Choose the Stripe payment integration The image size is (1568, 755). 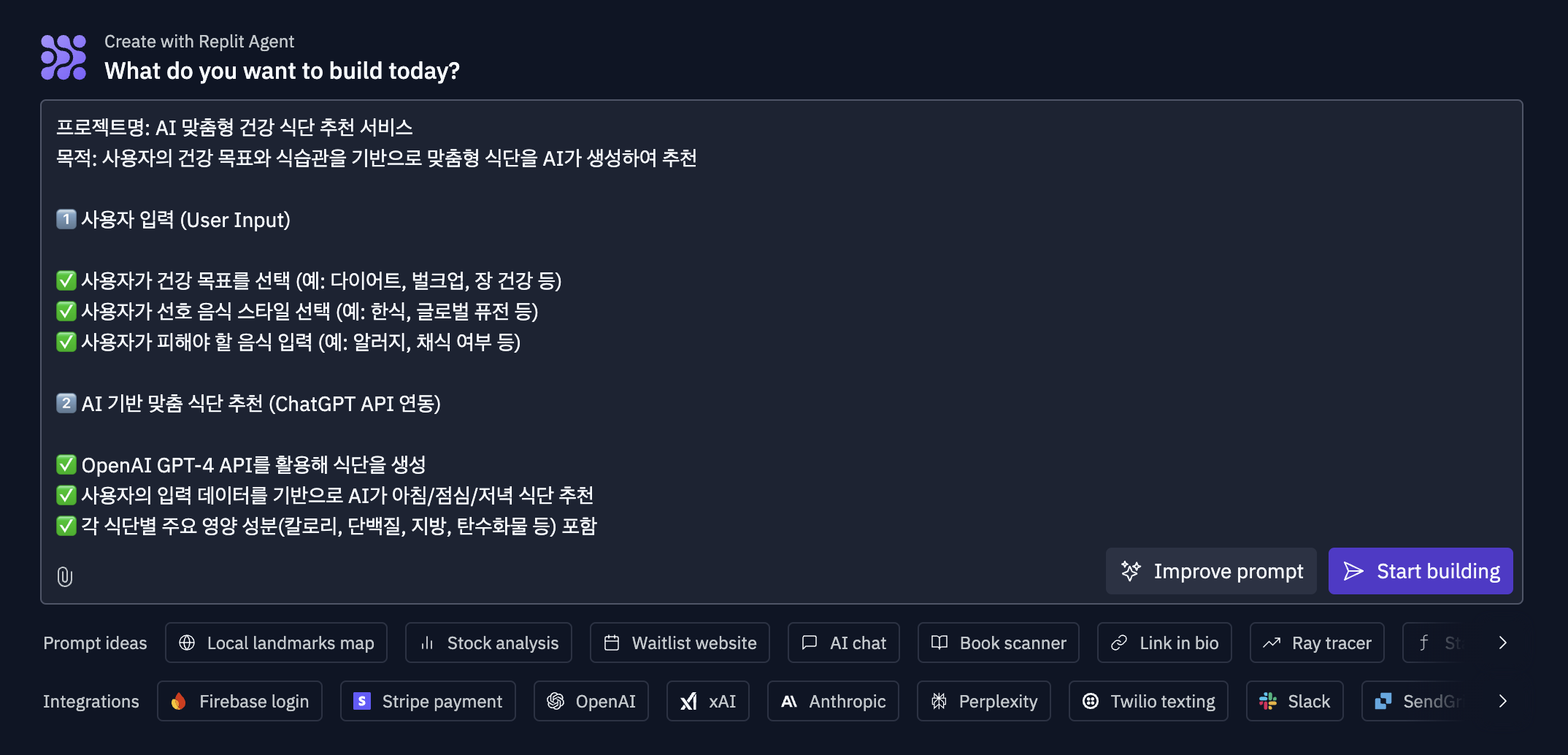428,701
